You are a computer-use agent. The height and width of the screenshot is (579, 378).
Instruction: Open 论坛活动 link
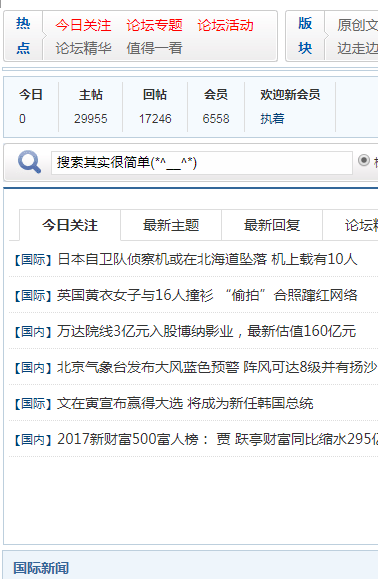pos(225,25)
